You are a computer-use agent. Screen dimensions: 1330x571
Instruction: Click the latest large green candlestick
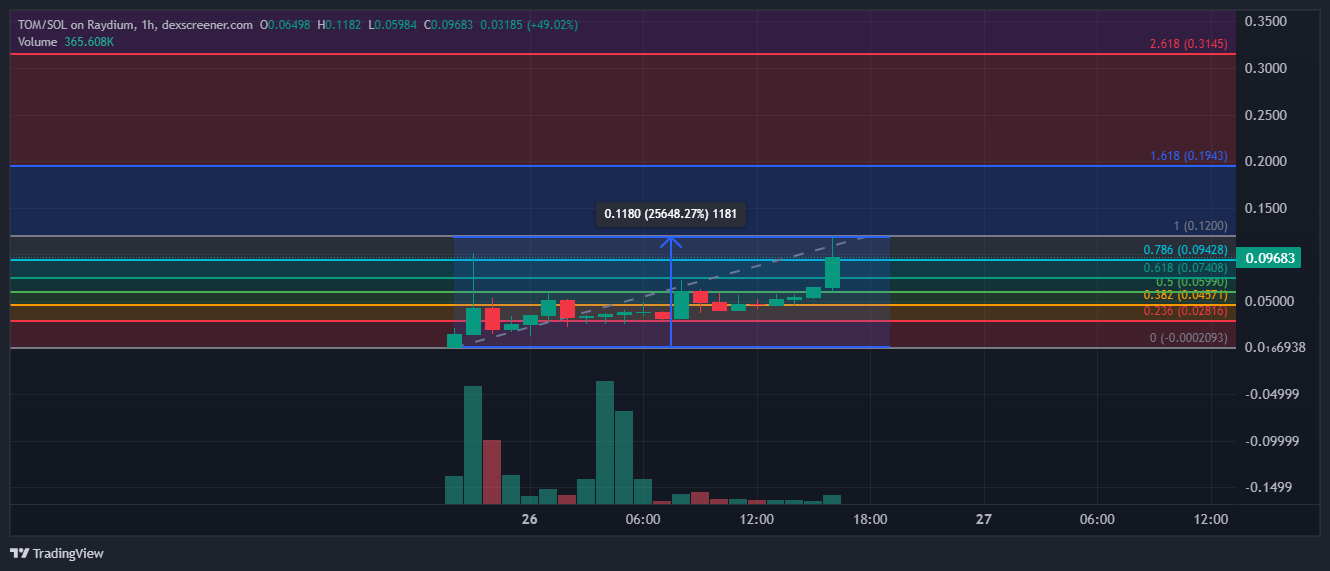[x=832, y=273]
